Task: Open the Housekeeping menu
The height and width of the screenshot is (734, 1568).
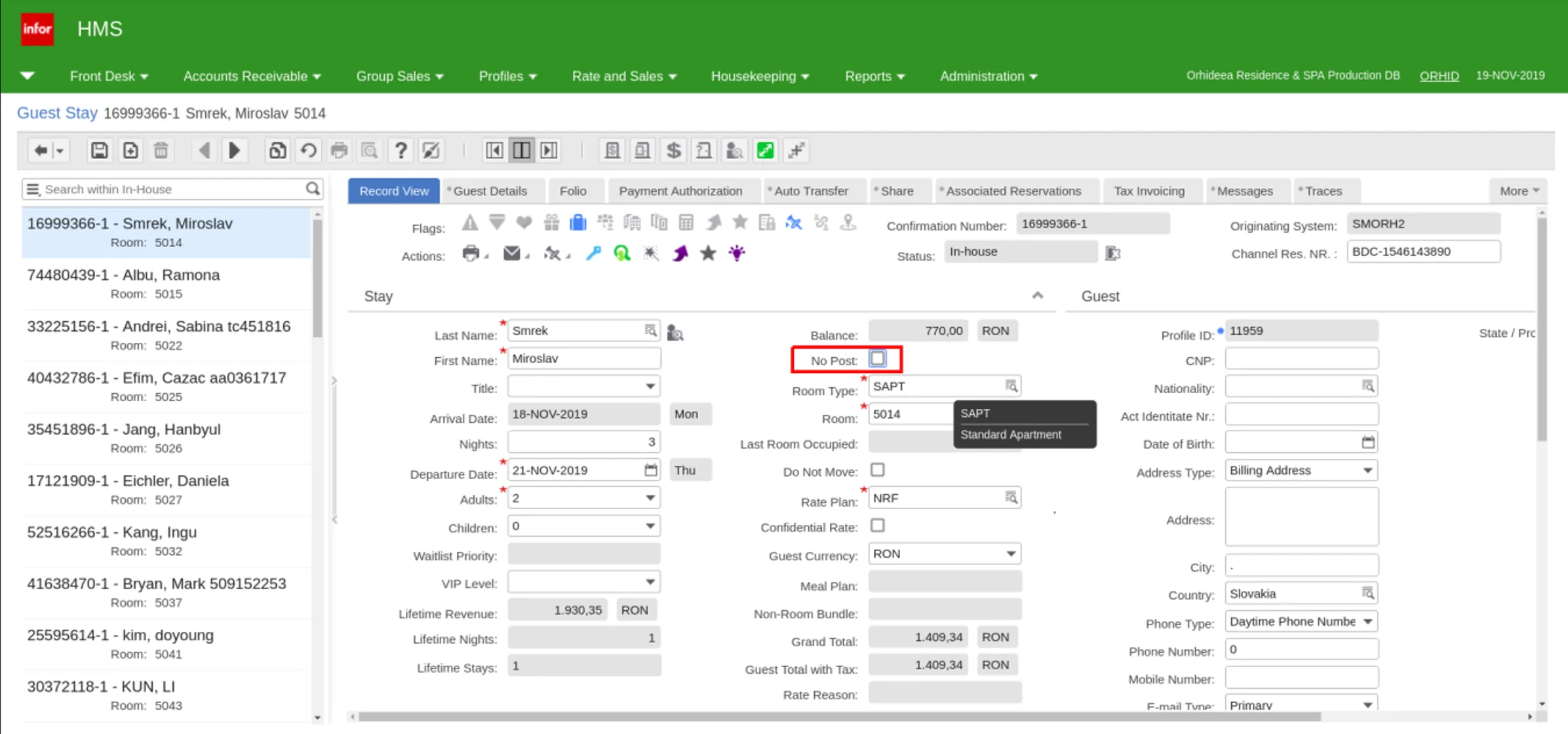Action: 760,76
